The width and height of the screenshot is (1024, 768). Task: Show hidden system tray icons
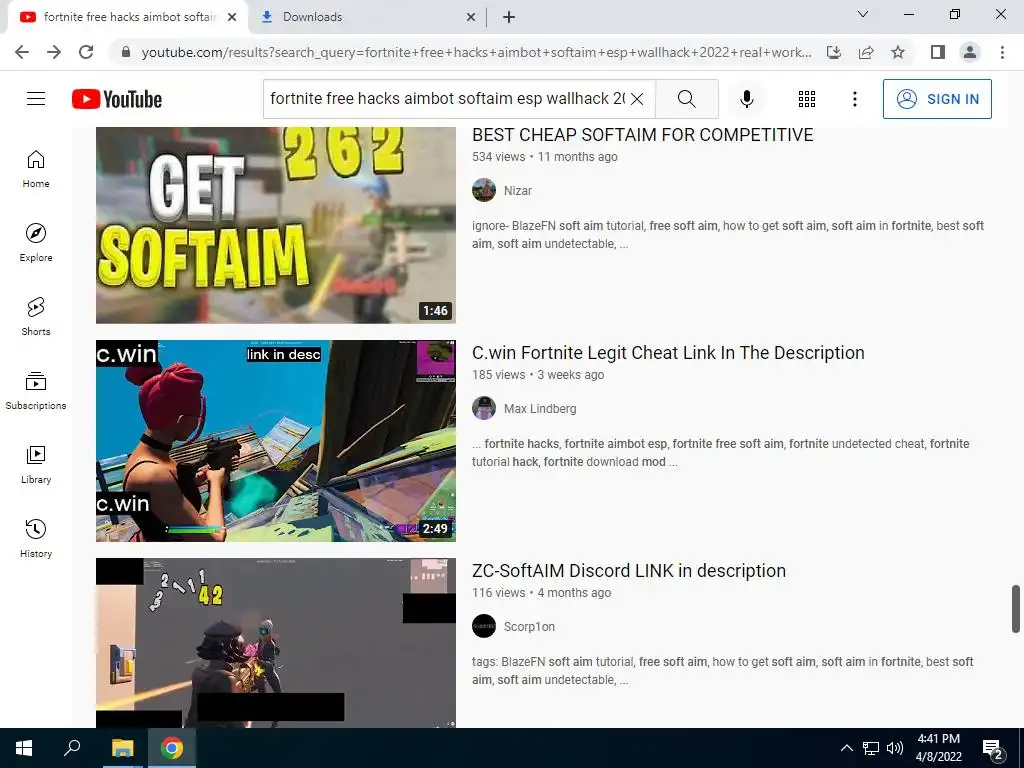pos(846,748)
